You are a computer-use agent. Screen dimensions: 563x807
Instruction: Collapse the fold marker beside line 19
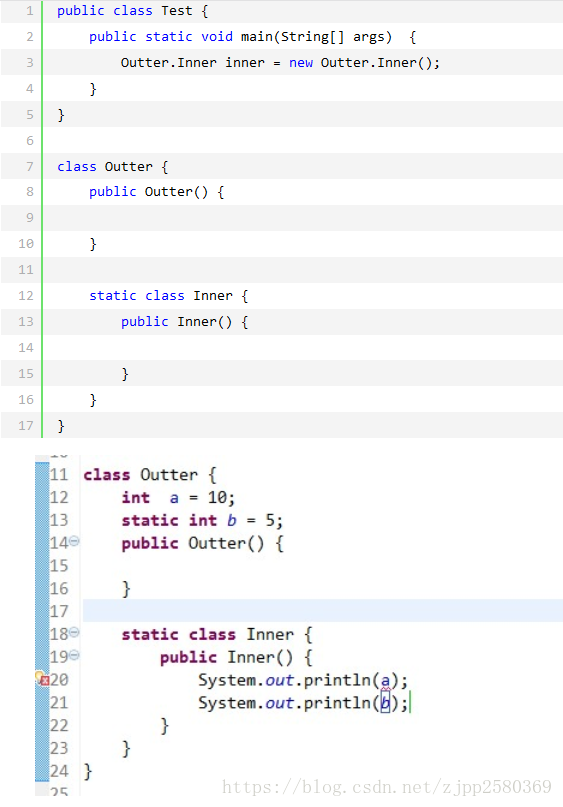tap(75, 655)
